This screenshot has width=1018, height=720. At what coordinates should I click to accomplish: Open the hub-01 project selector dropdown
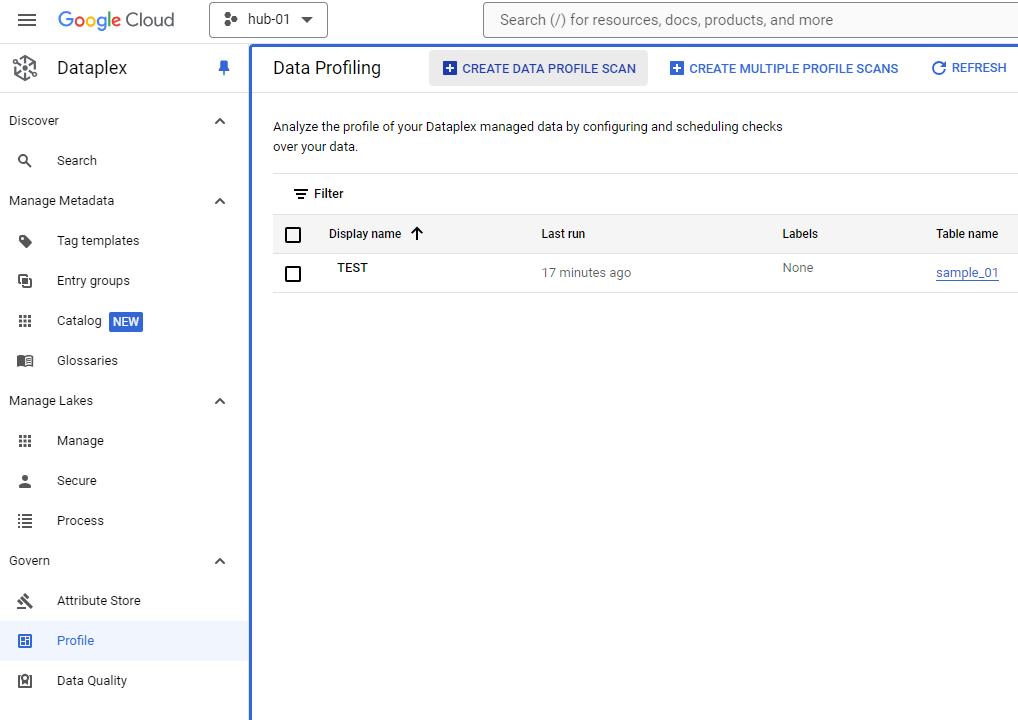268,20
